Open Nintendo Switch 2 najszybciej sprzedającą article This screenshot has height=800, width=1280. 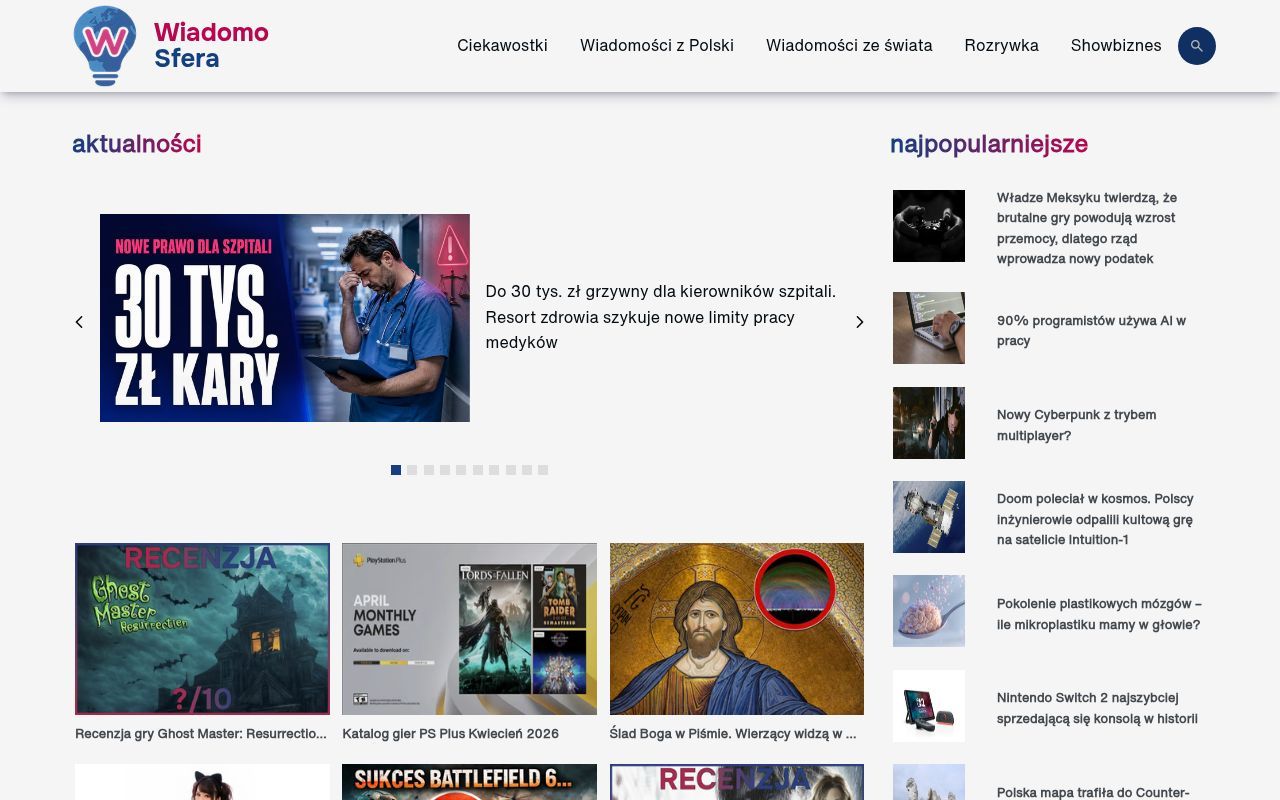[1097, 708]
